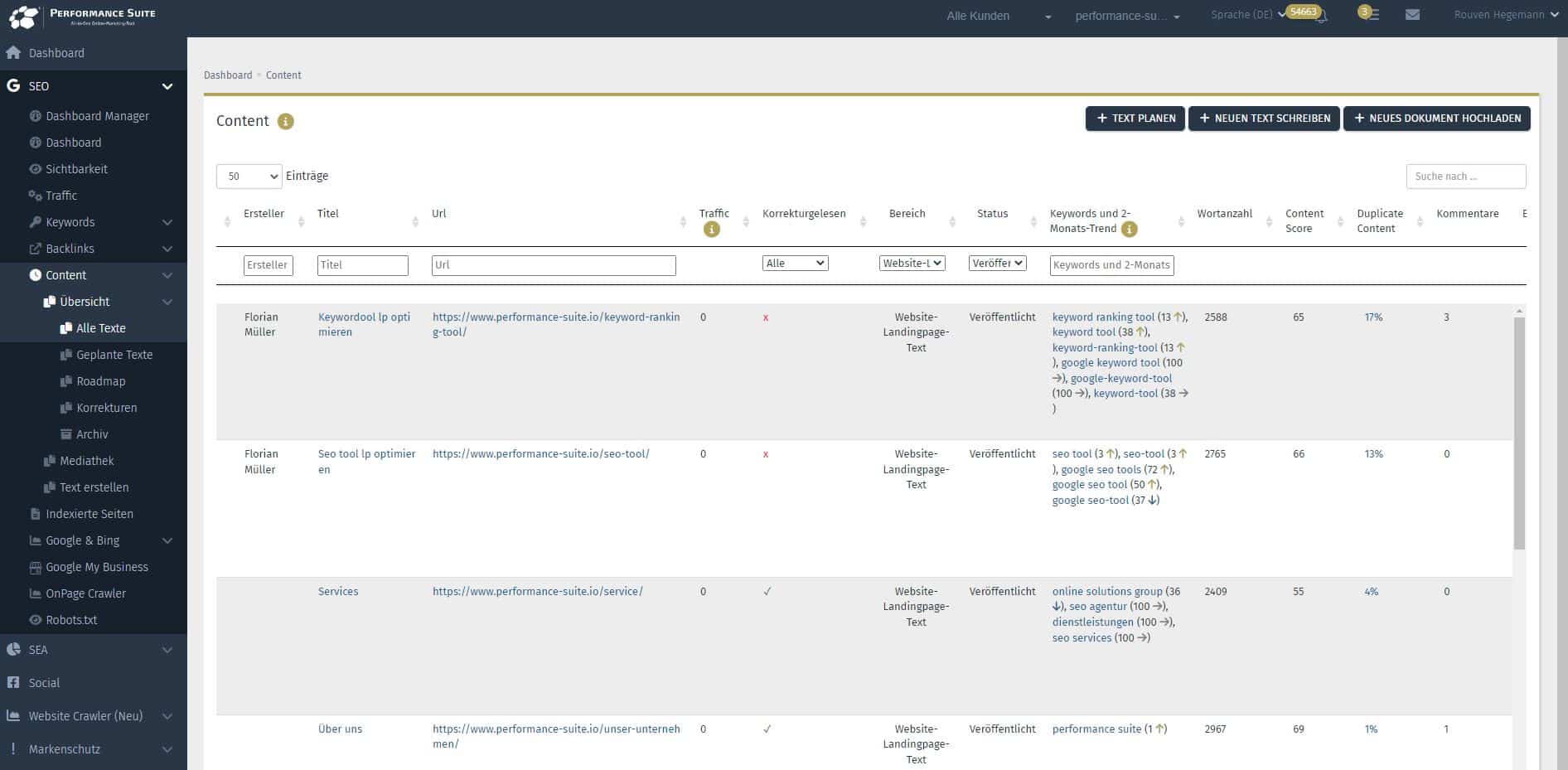
Task: Open the performance-su... project dropdown
Action: tap(1127, 16)
